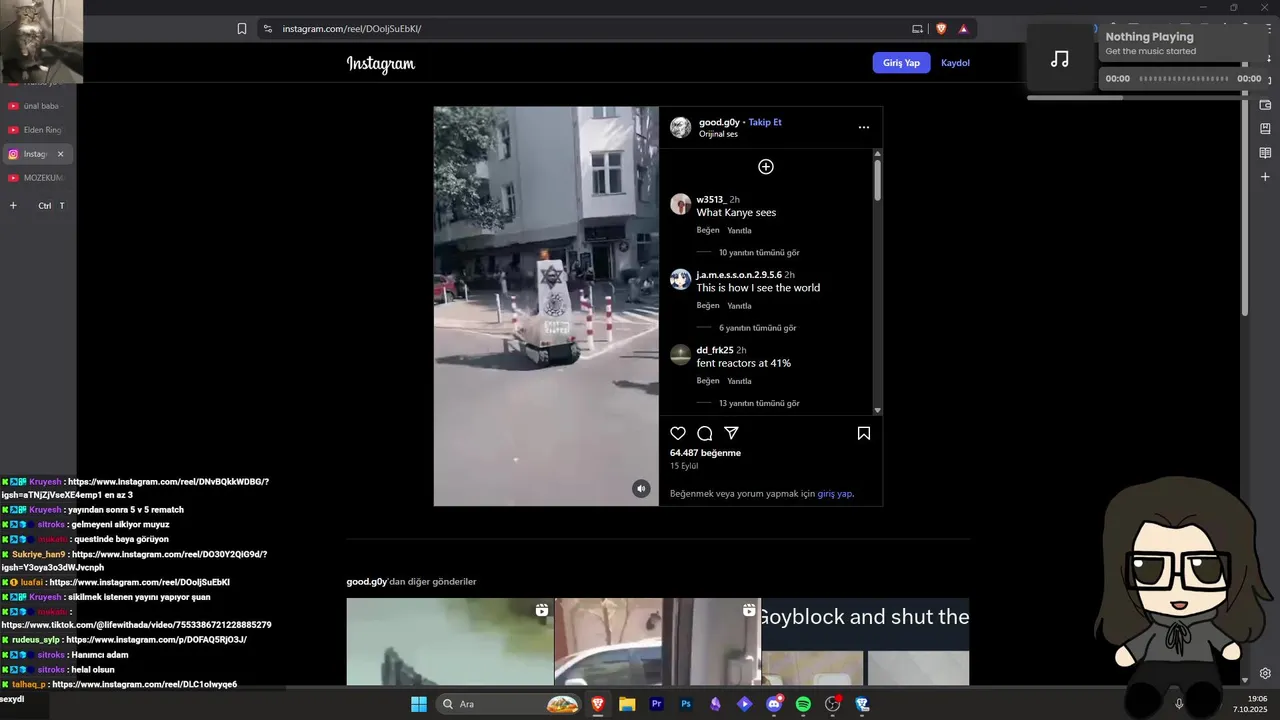1280x720 pixels.
Task: Open the reading list sidebar icon
Action: tap(1265, 153)
